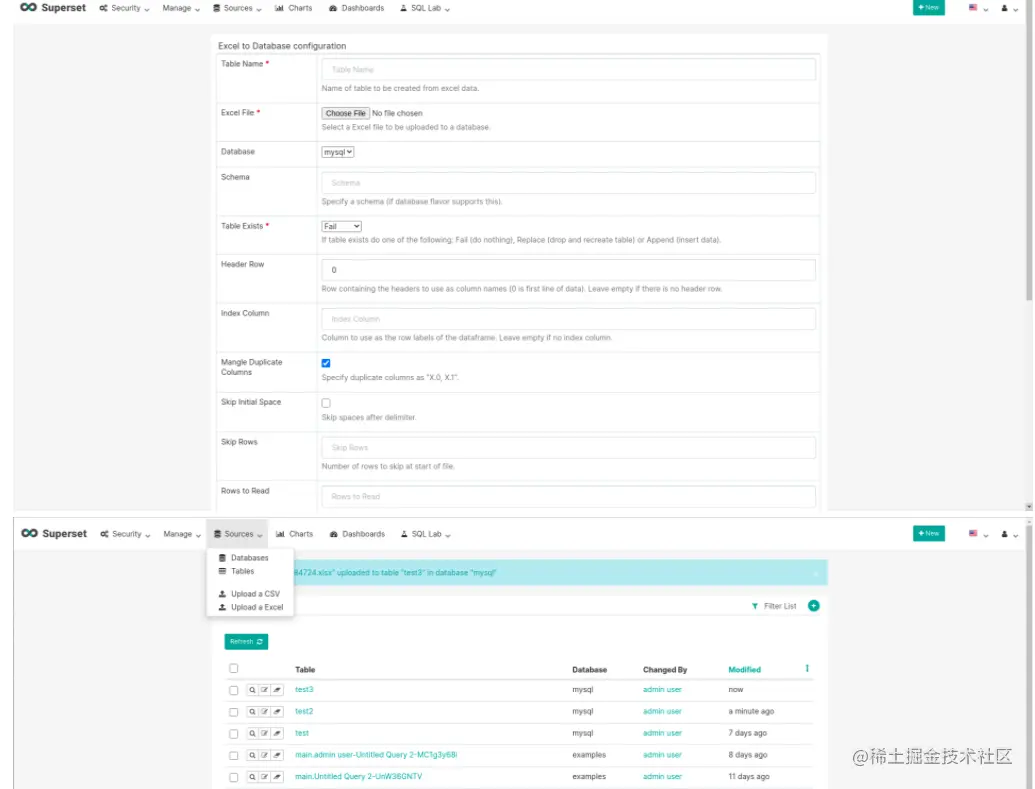Click into the Schema input field
The width and height of the screenshot is (1035, 789).
tap(568, 183)
